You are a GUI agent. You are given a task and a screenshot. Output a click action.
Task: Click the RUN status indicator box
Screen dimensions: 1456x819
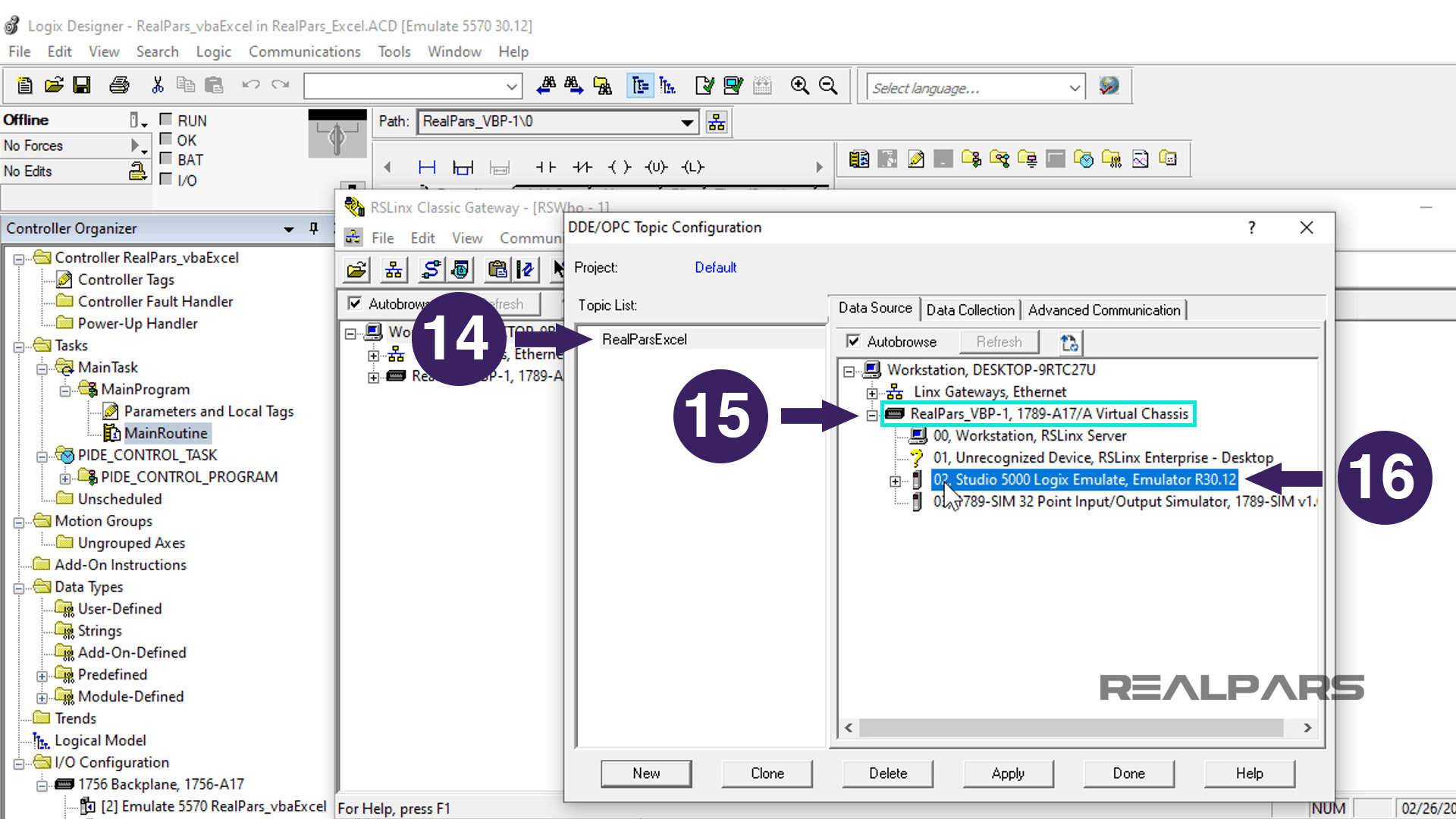(x=166, y=120)
